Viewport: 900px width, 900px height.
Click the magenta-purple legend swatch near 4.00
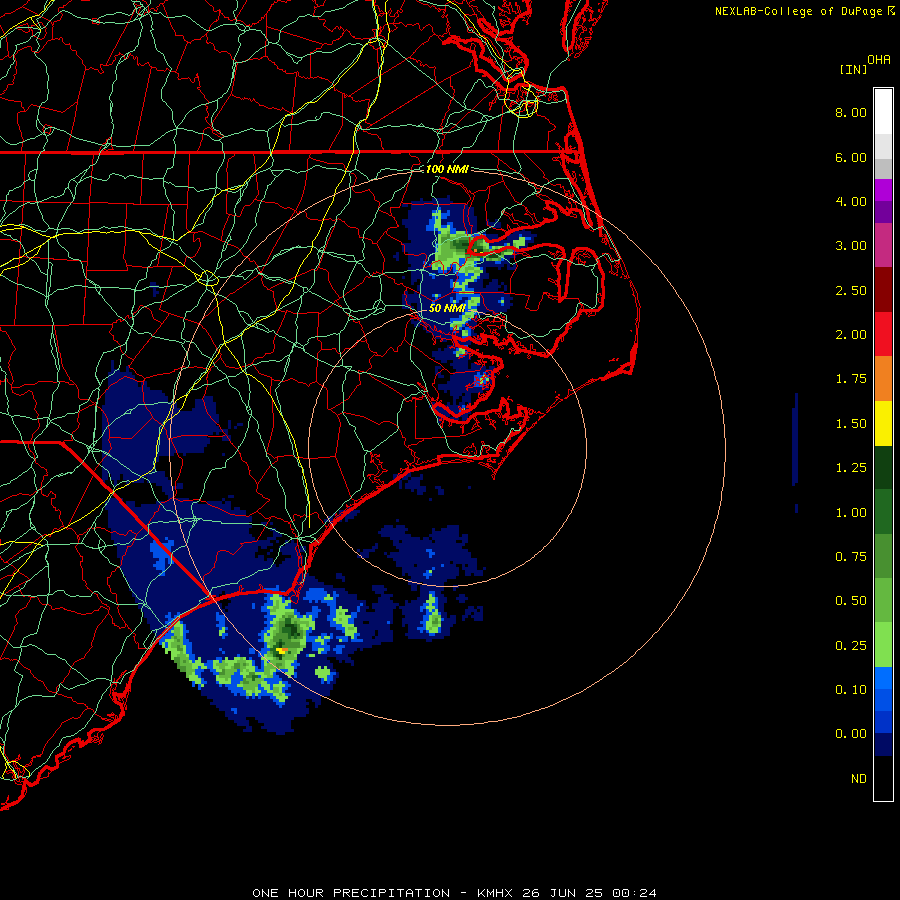(883, 190)
